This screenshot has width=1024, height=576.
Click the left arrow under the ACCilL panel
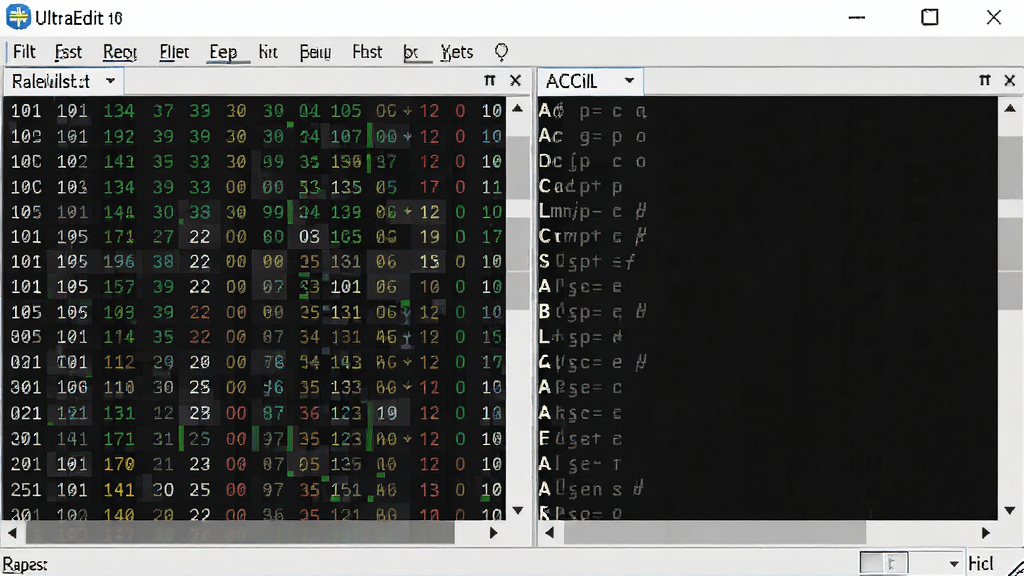[550, 533]
